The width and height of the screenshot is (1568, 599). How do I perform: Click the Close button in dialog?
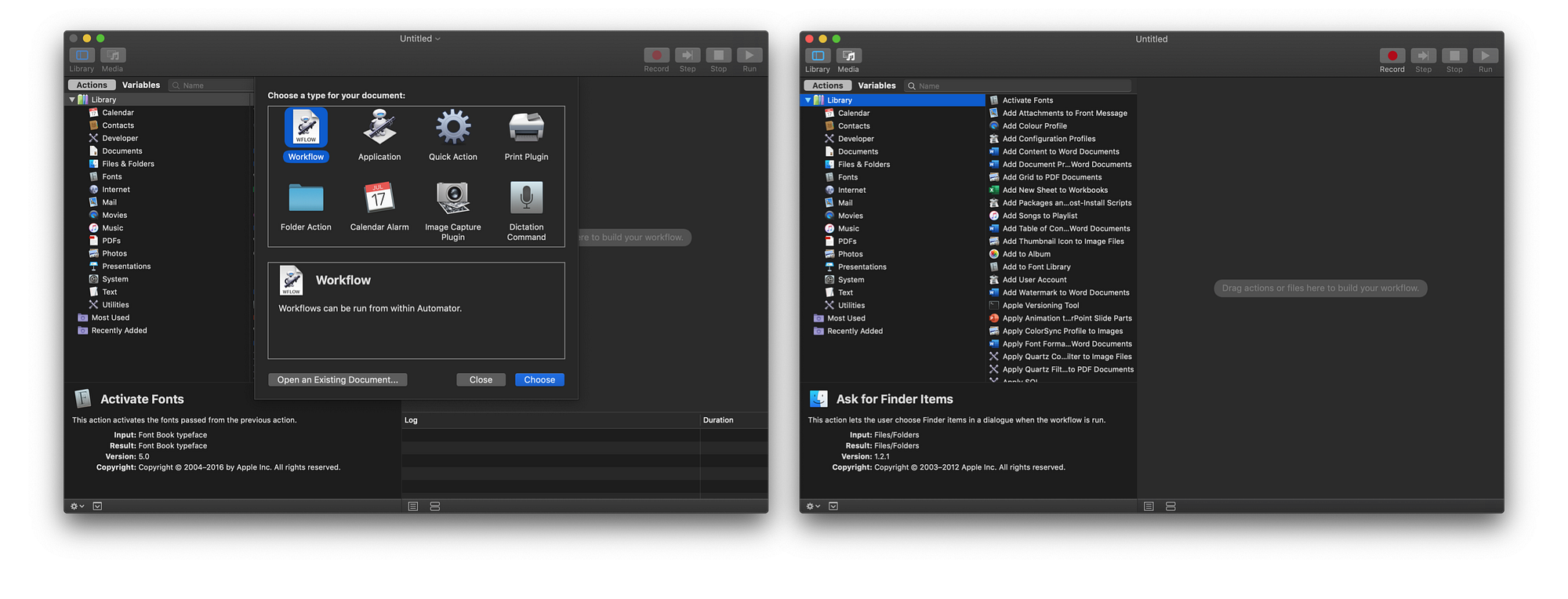(x=481, y=379)
